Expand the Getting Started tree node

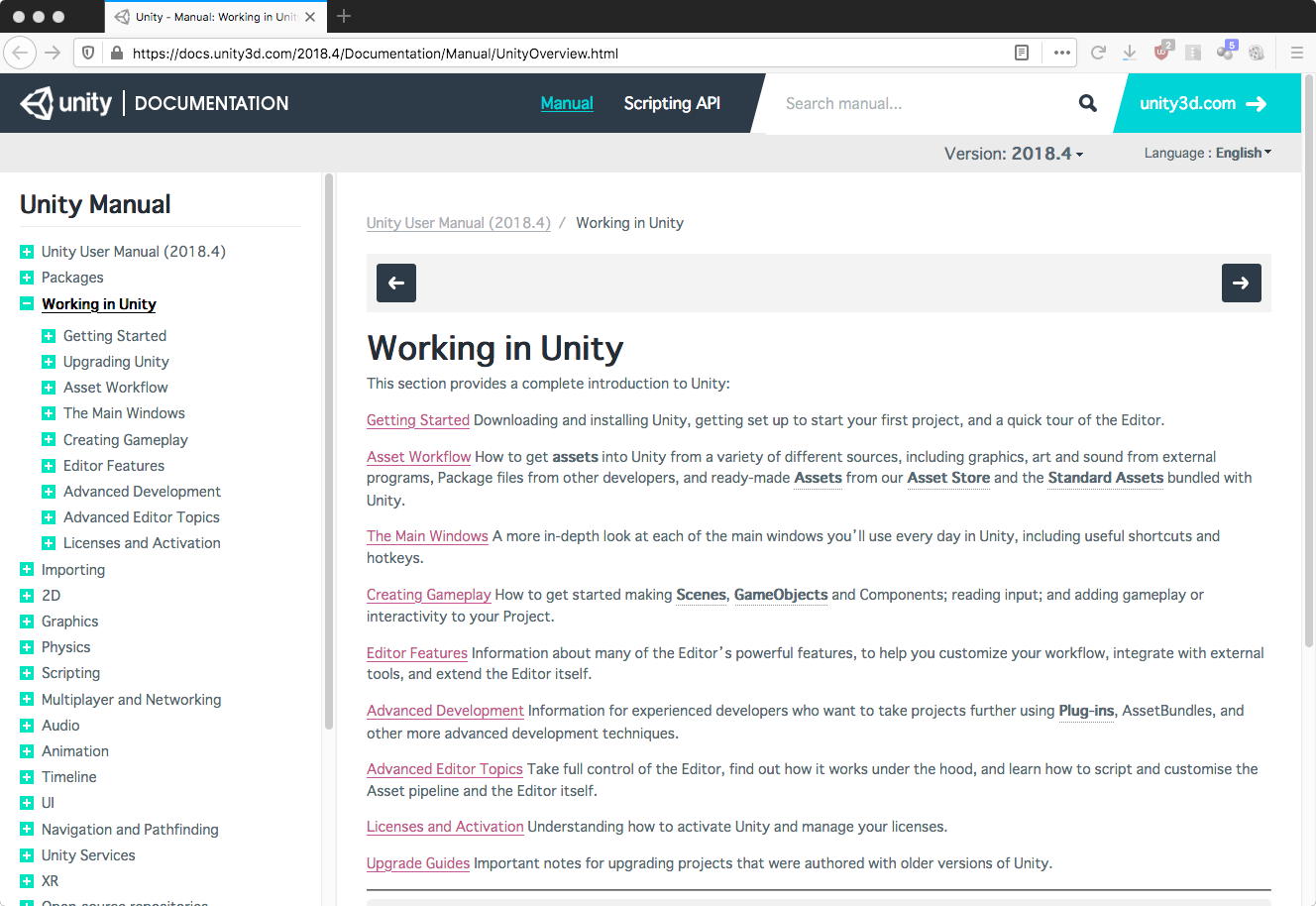pyautogui.click(x=49, y=336)
